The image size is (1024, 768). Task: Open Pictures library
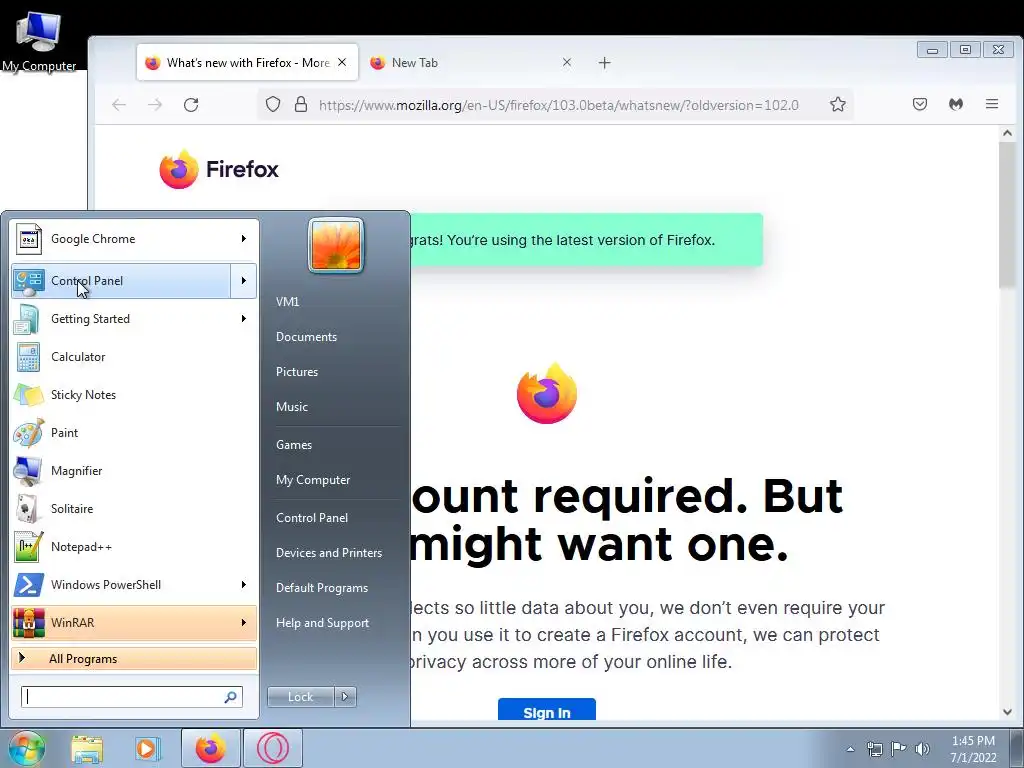tap(296, 372)
